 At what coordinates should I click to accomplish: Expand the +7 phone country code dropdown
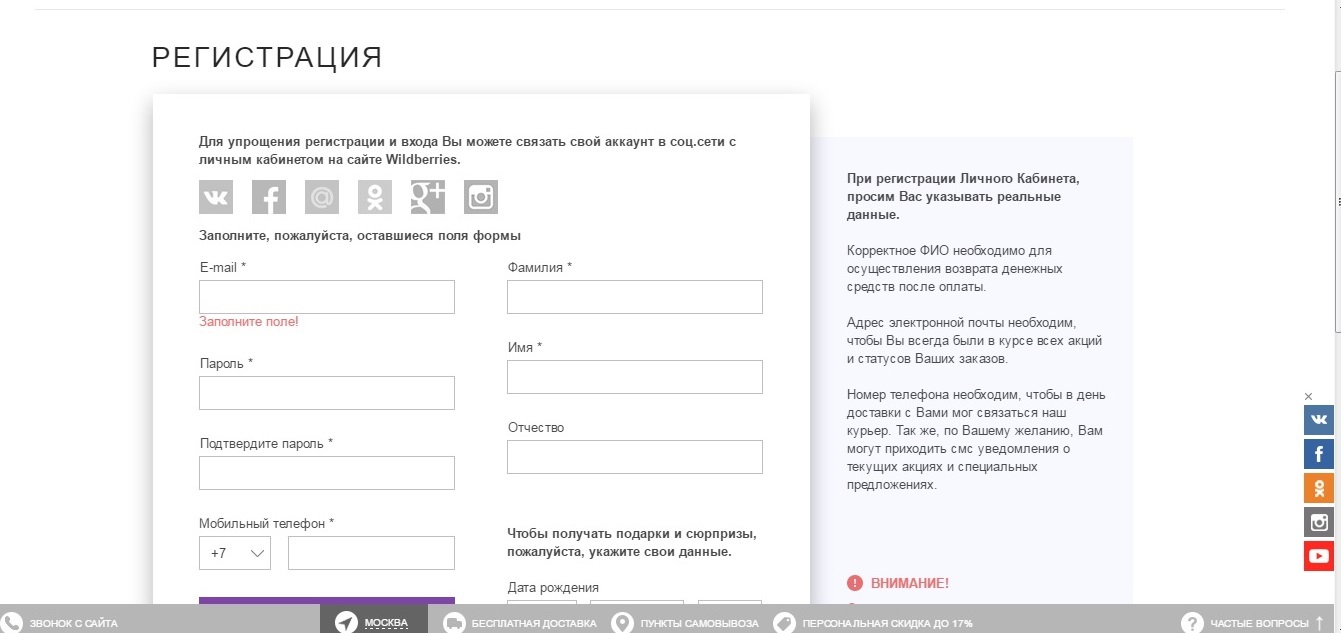pos(235,553)
